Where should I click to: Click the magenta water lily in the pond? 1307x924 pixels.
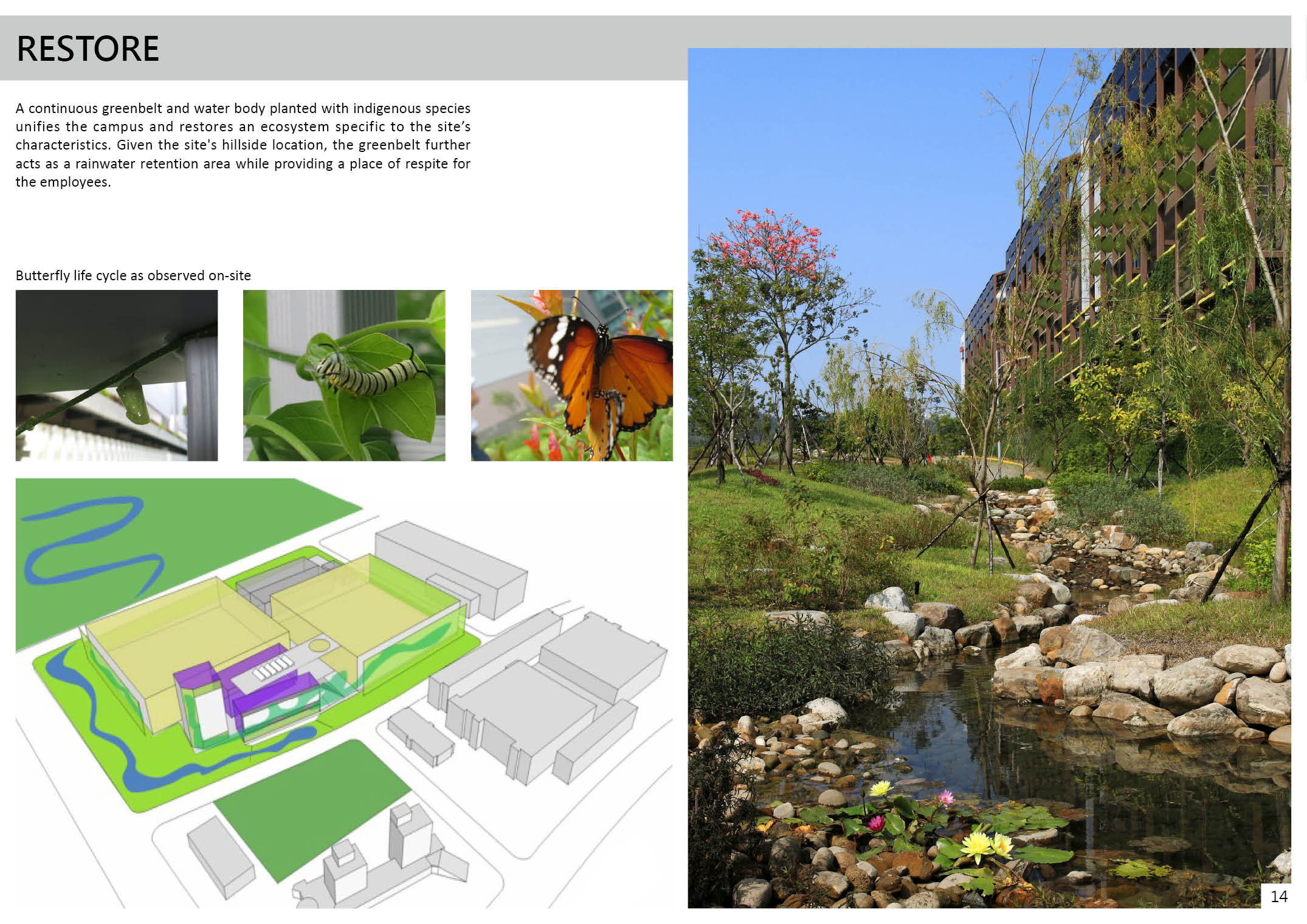pos(876,823)
